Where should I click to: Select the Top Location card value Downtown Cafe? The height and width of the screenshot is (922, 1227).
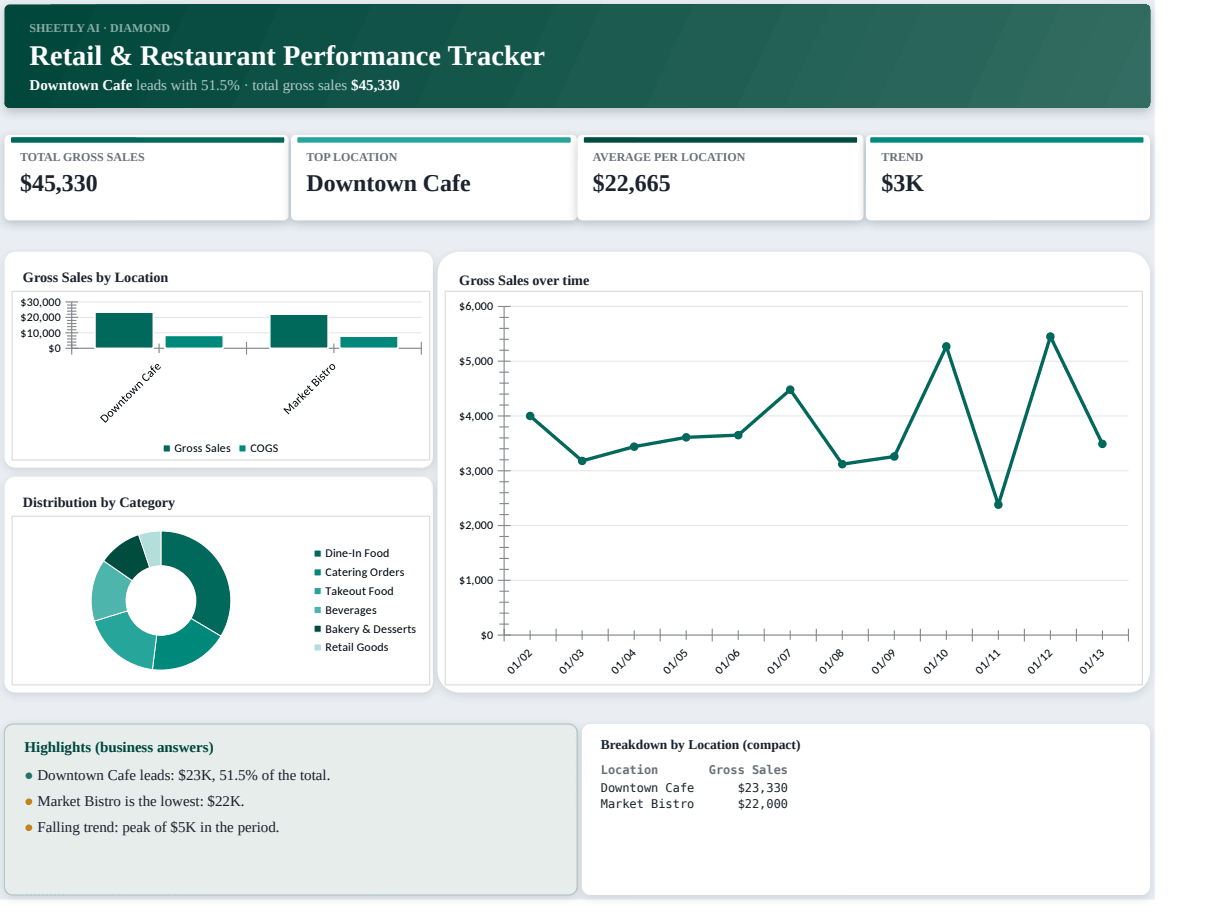click(388, 184)
